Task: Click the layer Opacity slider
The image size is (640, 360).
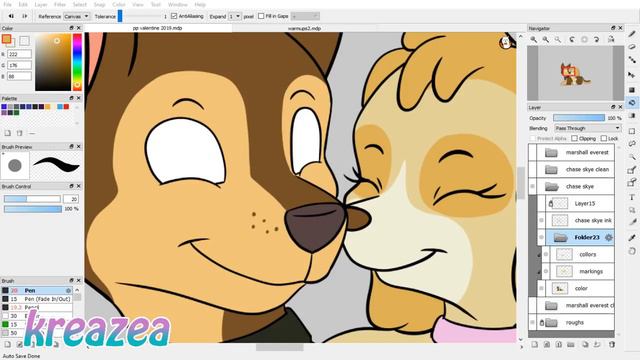Action: click(579, 118)
